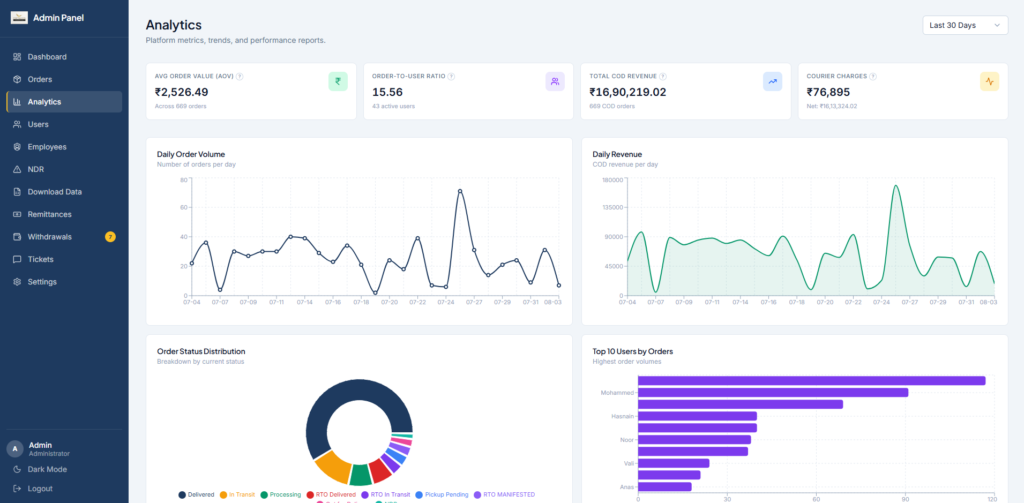Open the NDR section
The height and width of the screenshot is (503, 1024).
point(64,169)
